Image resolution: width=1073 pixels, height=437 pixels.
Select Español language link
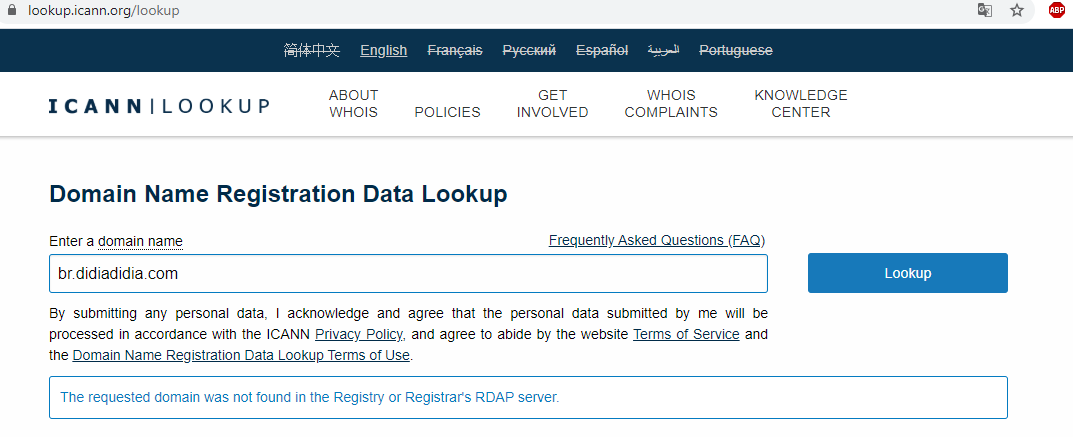602,51
